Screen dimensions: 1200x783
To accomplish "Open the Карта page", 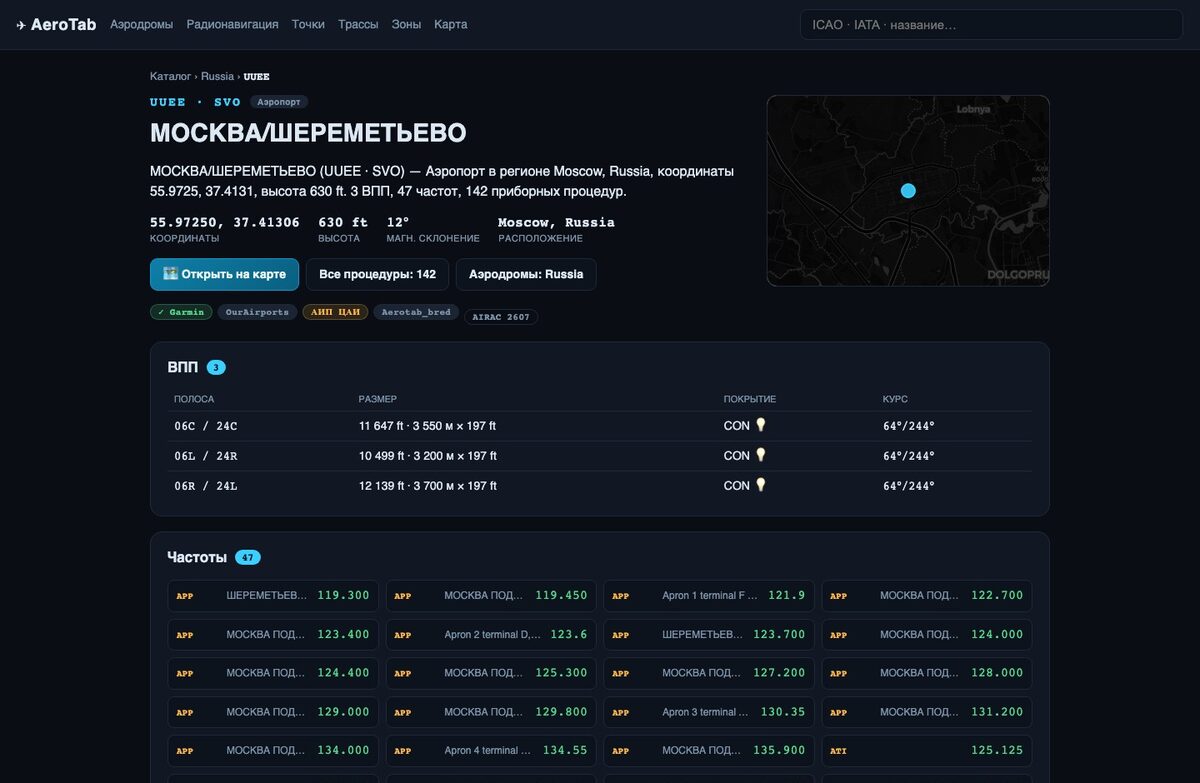I will coord(450,24).
